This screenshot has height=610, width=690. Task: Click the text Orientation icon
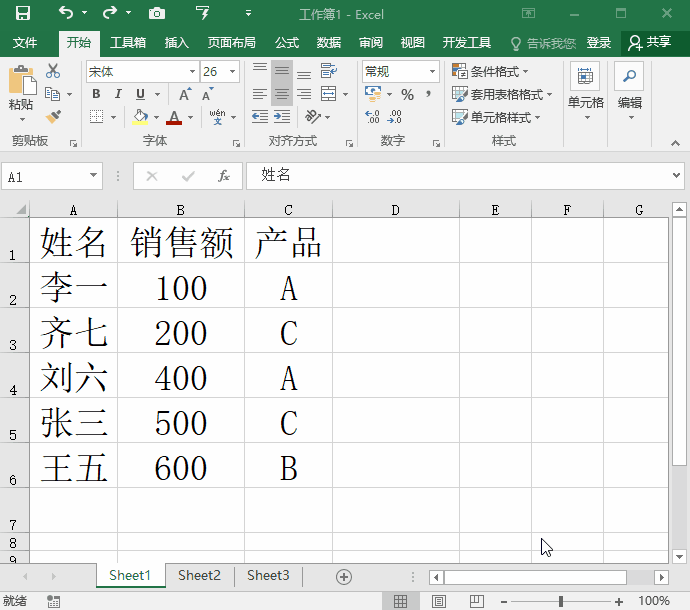313,117
